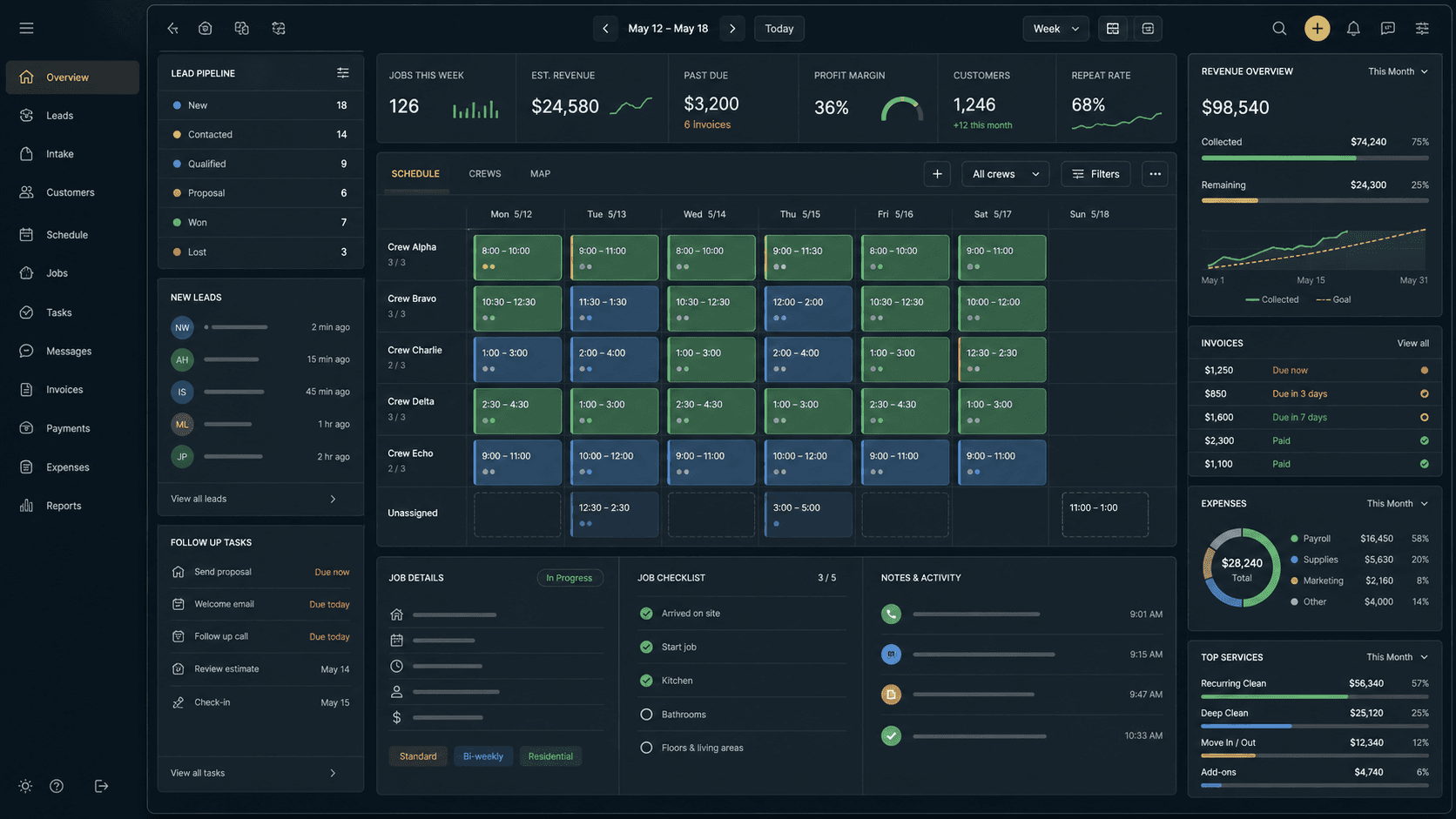Click the add job plus in schedule
1456x819 pixels.
(x=937, y=174)
